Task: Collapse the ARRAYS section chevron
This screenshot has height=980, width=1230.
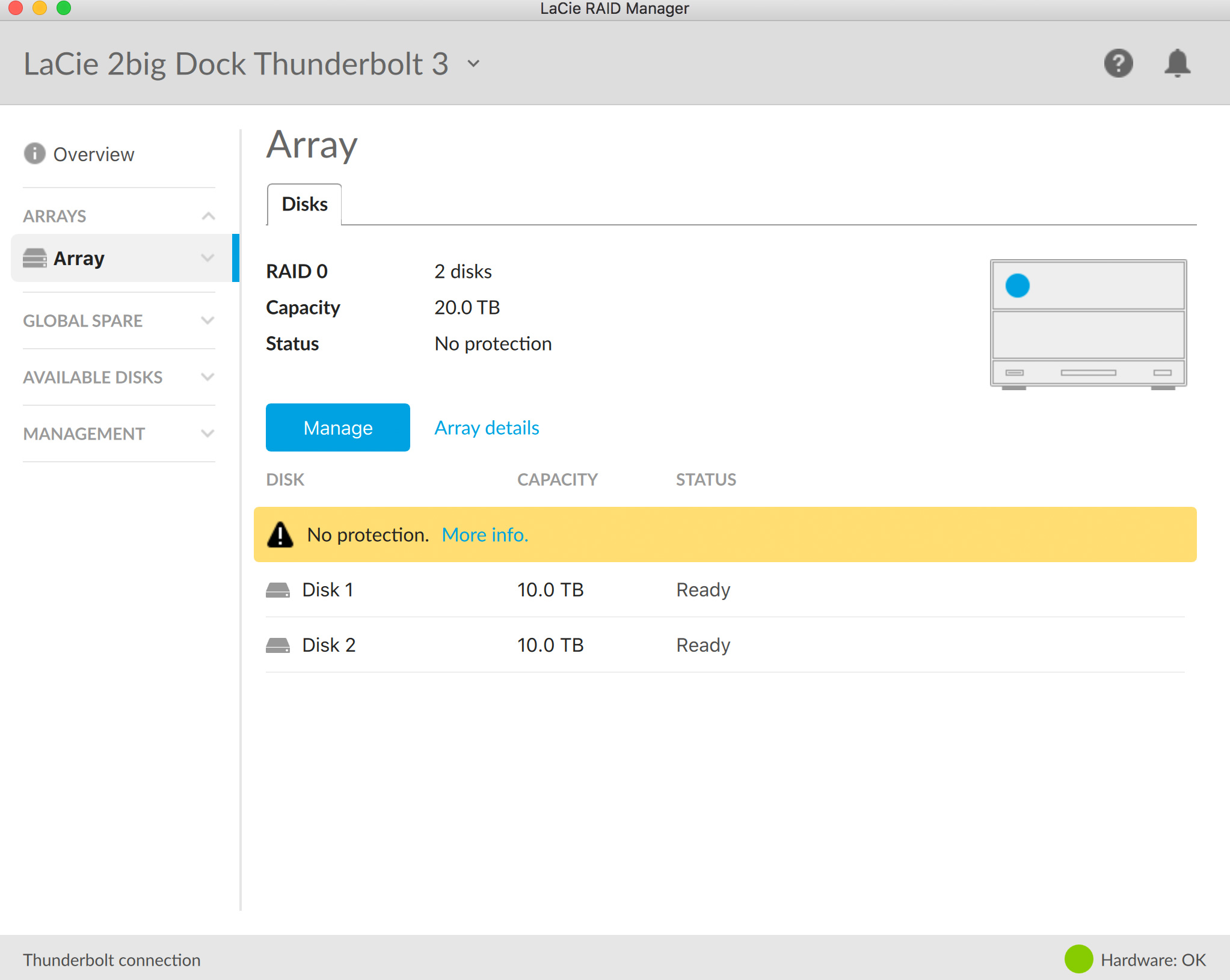Action: 208,216
